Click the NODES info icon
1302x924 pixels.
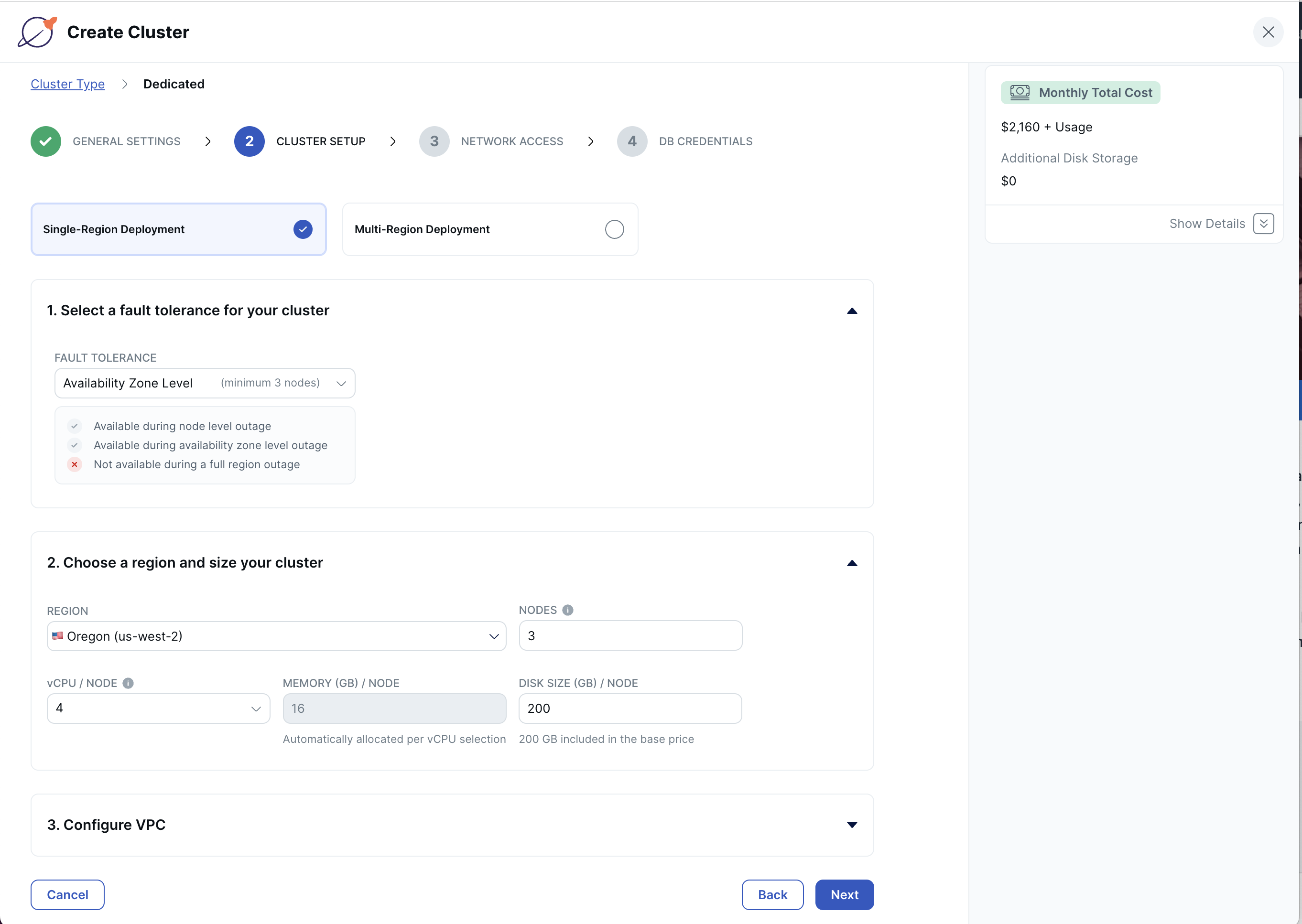pos(567,610)
